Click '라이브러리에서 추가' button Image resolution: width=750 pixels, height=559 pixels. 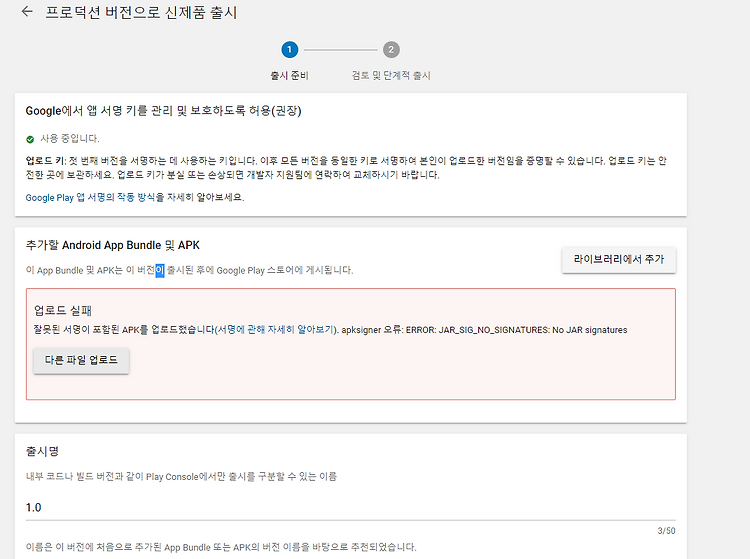618,260
